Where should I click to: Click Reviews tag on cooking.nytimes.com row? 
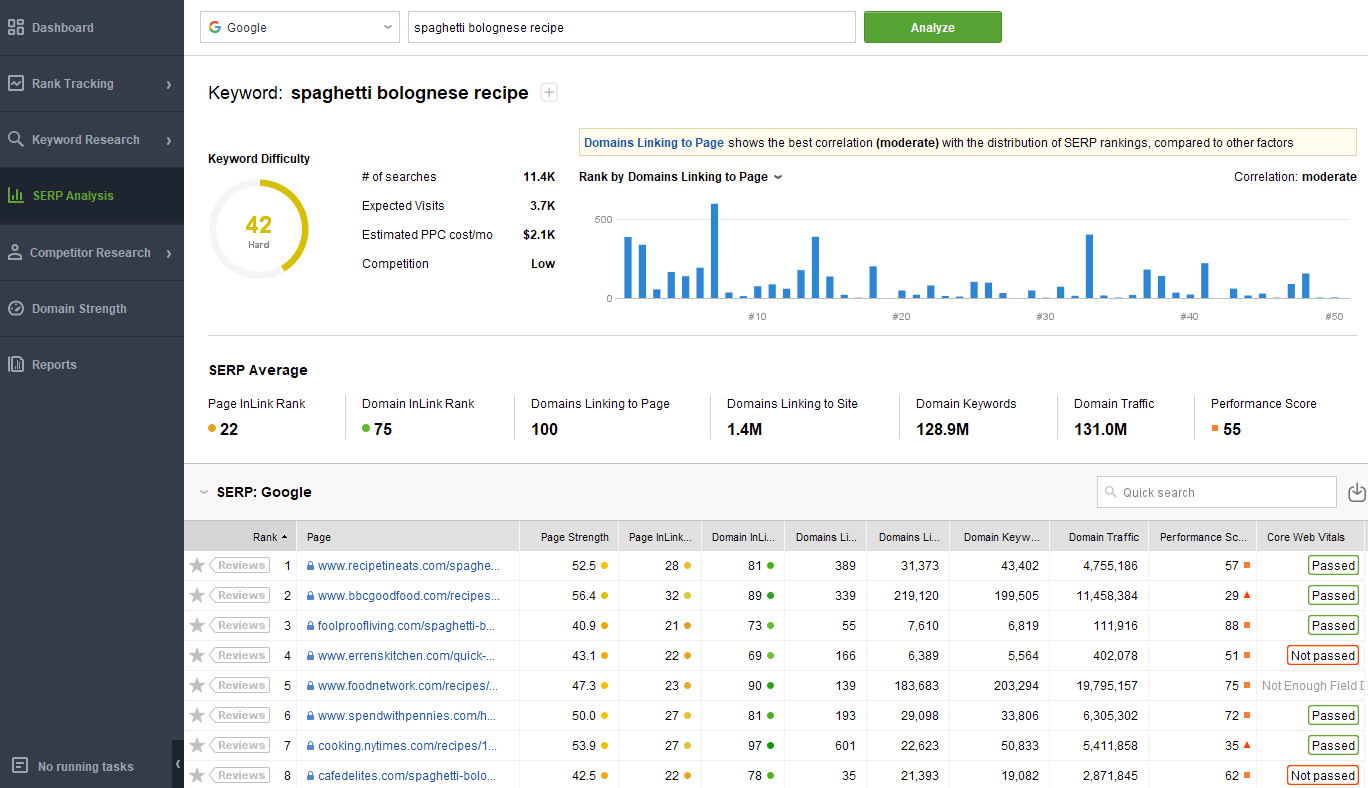click(x=241, y=746)
